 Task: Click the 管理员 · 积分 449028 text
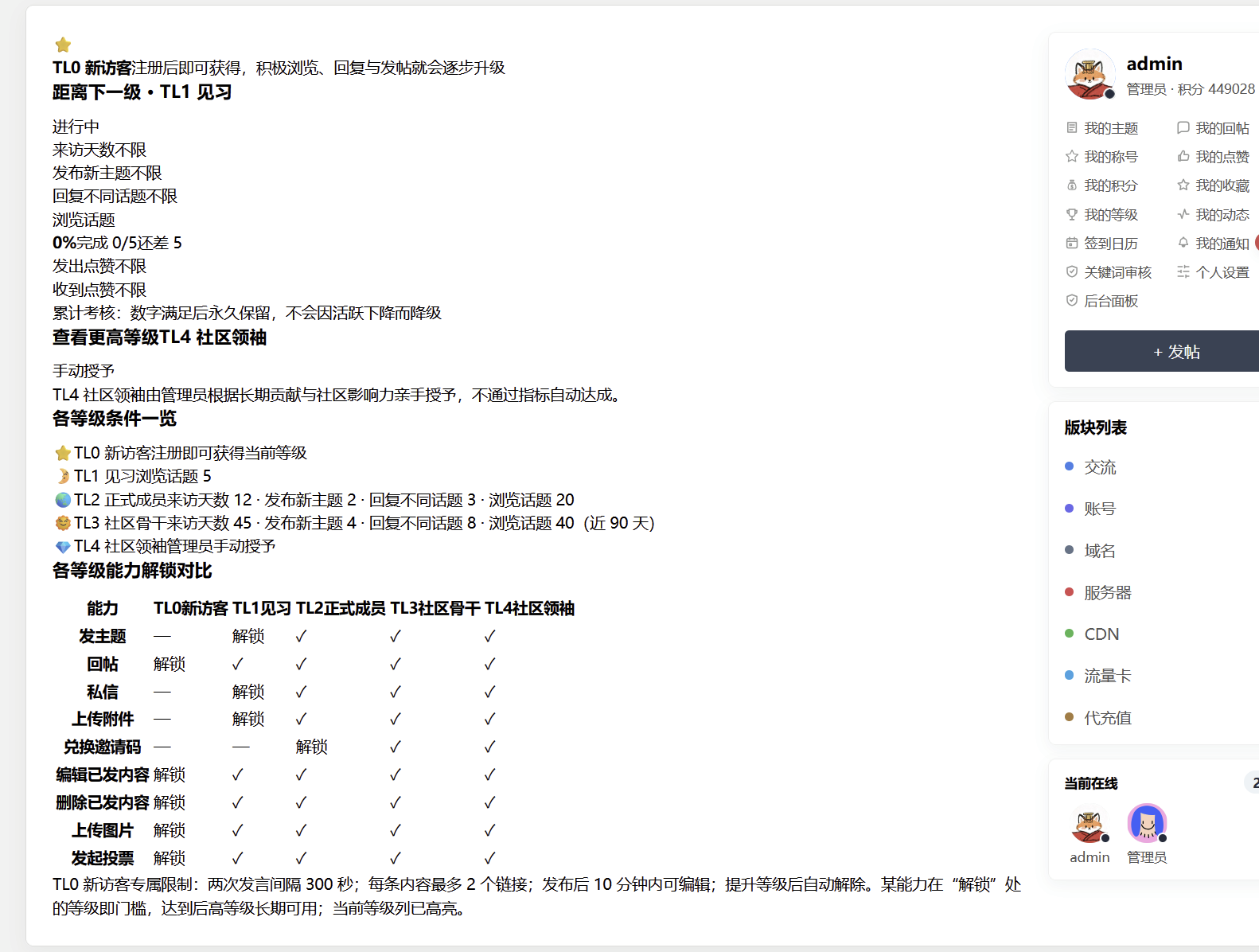(x=1191, y=89)
